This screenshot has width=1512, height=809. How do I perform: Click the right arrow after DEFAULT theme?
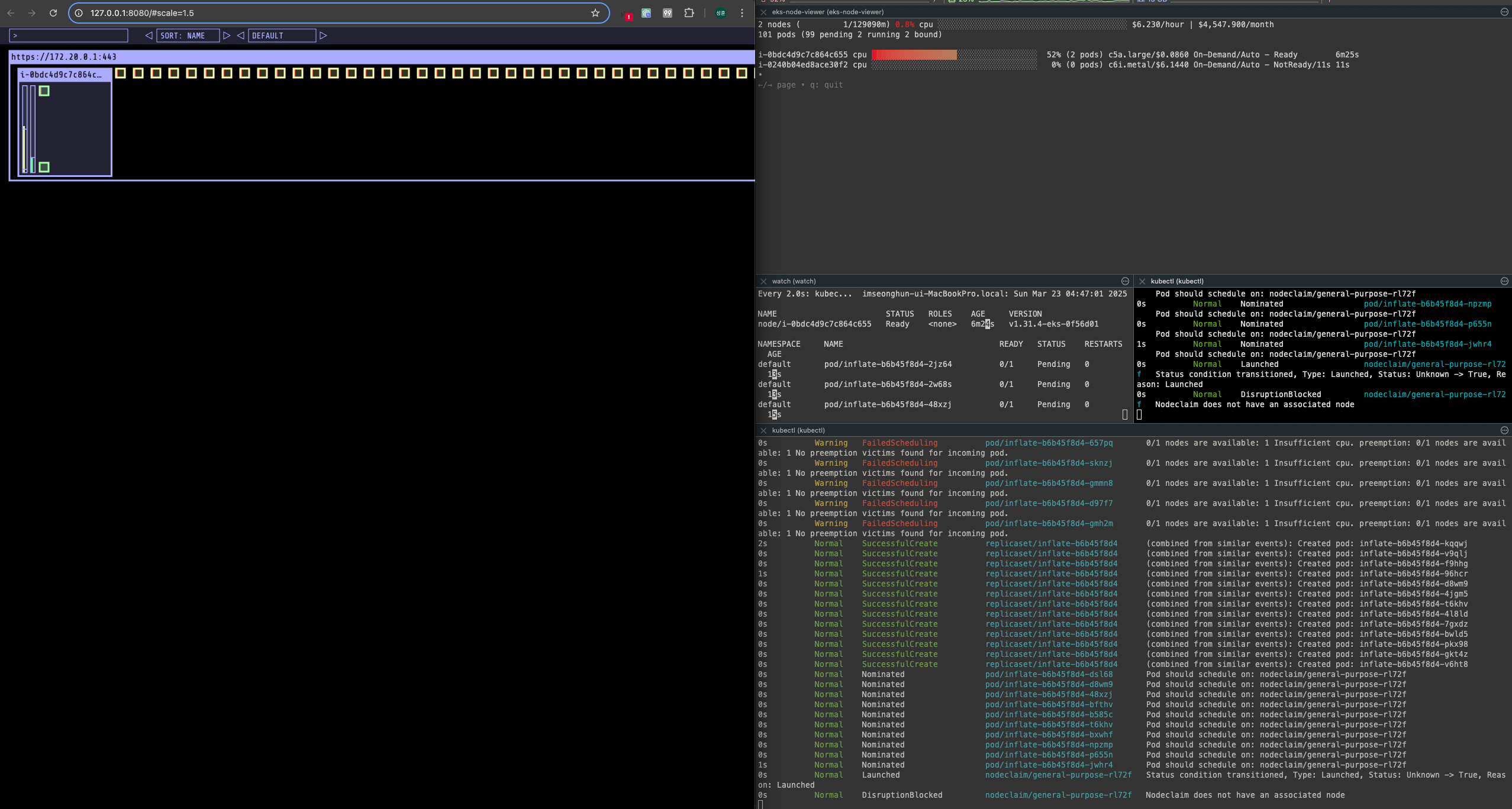tap(323, 36)
